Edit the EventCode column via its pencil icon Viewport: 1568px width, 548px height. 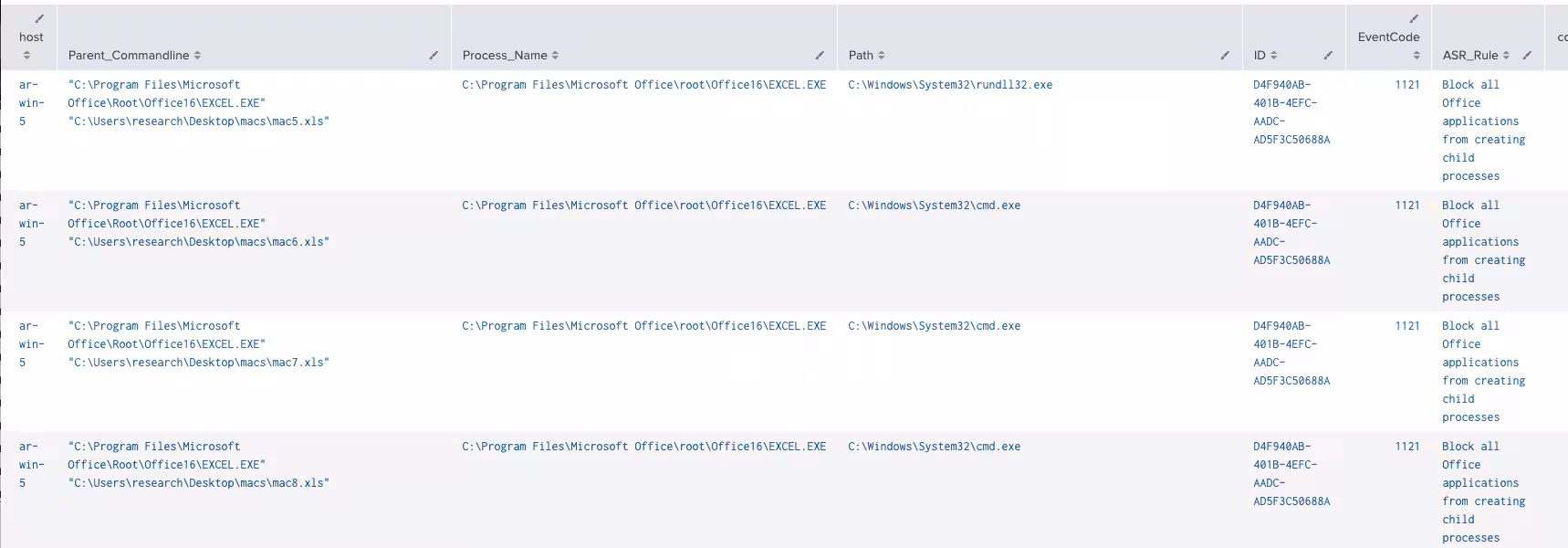click(x=1414, y=18)
